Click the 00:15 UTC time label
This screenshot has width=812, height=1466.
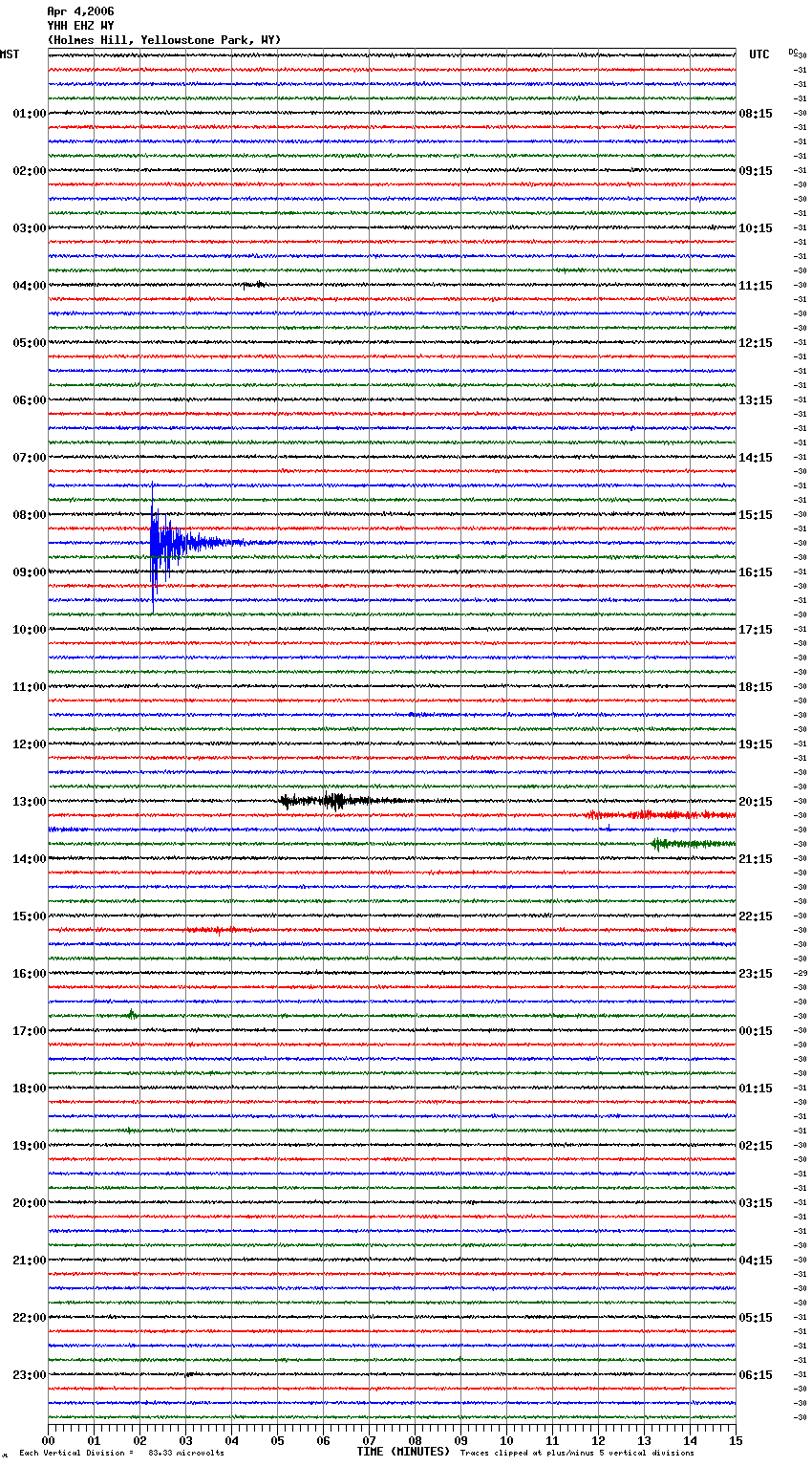pyautogui.click(x=756, y=1031)
